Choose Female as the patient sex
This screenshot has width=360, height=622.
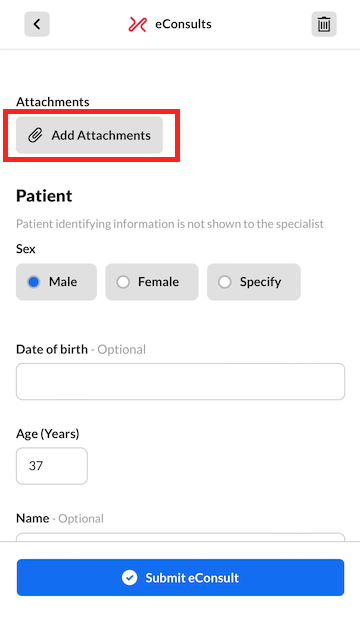(x=152, y=282)
